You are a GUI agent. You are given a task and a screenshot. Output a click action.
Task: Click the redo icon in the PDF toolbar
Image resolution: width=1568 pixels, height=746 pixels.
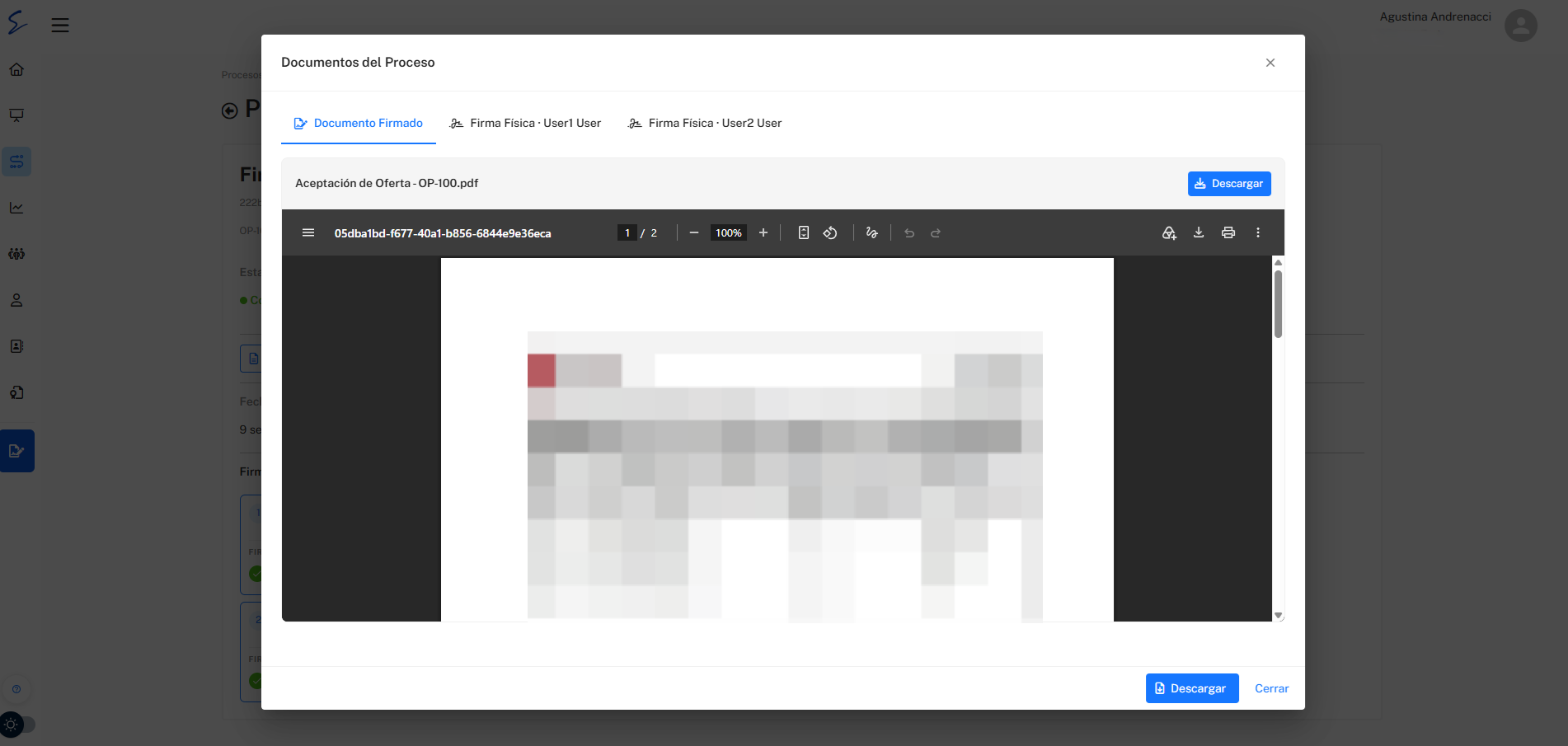936,233
